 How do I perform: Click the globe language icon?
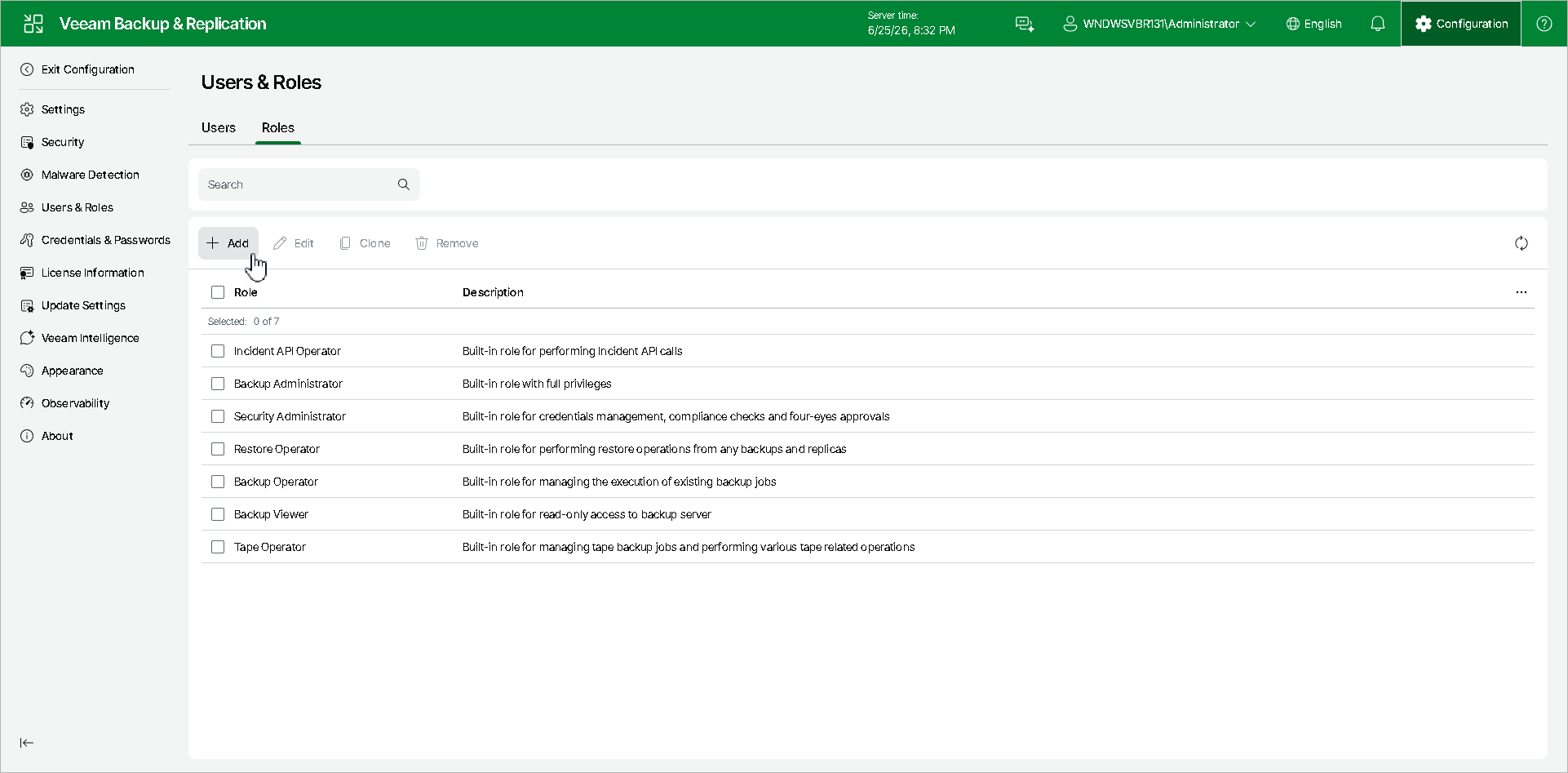tap(1293, 24)
